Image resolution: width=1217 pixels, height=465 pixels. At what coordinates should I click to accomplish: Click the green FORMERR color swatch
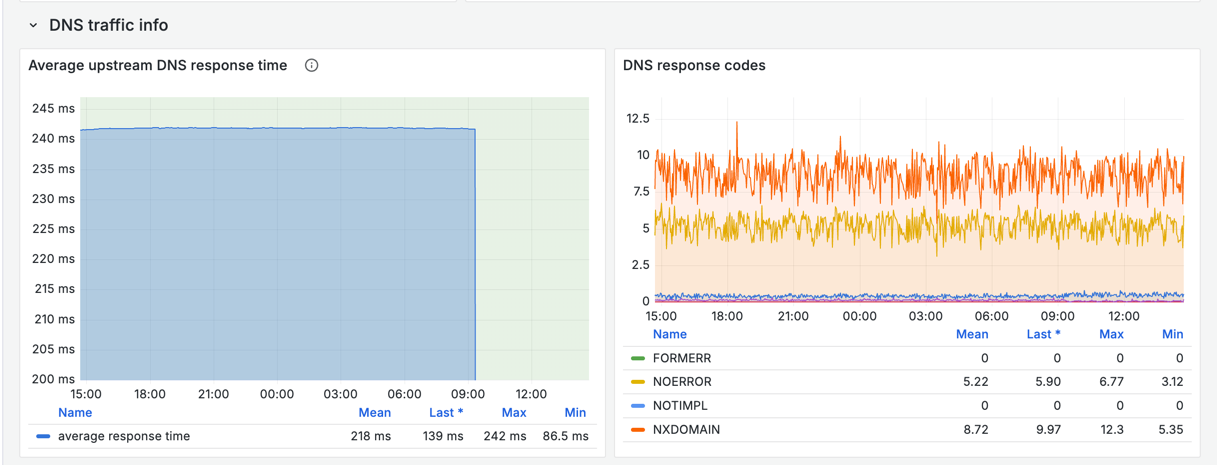click(x=638, y=358)
